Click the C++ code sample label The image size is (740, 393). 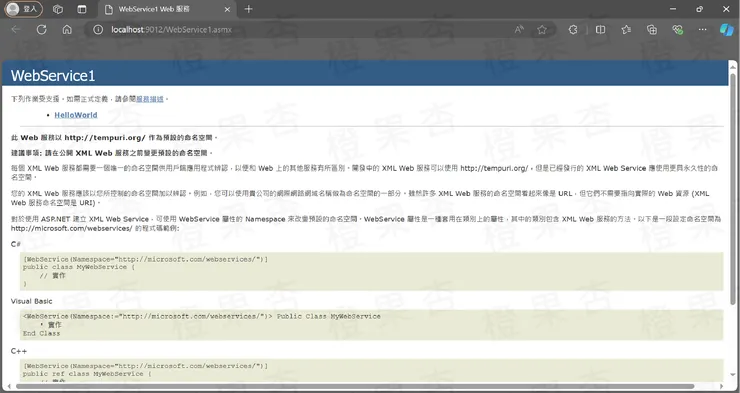[x=19, y=351]
